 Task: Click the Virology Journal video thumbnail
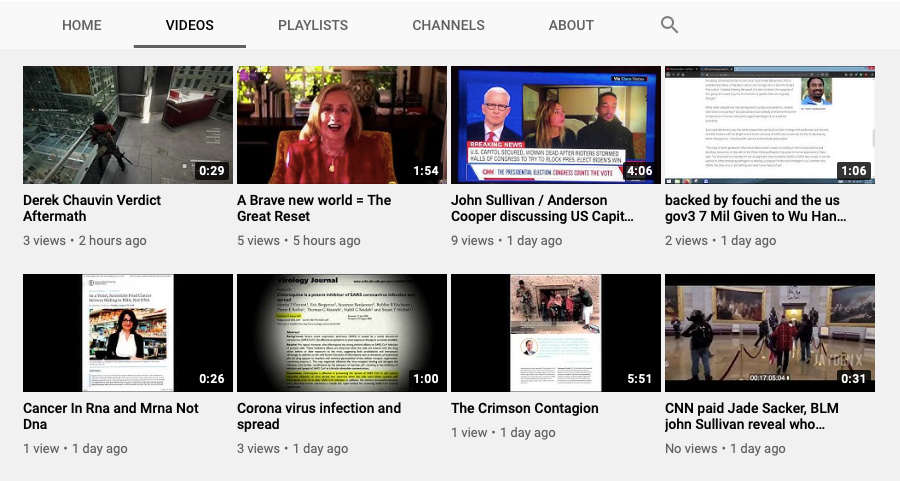(342, 333)
